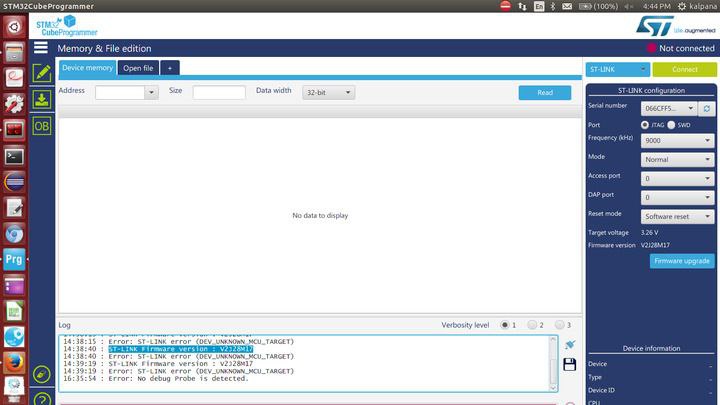This screenshot has width=720, height=405.
Task: Expand the DAP port dropdown
Action: point(677,197)
